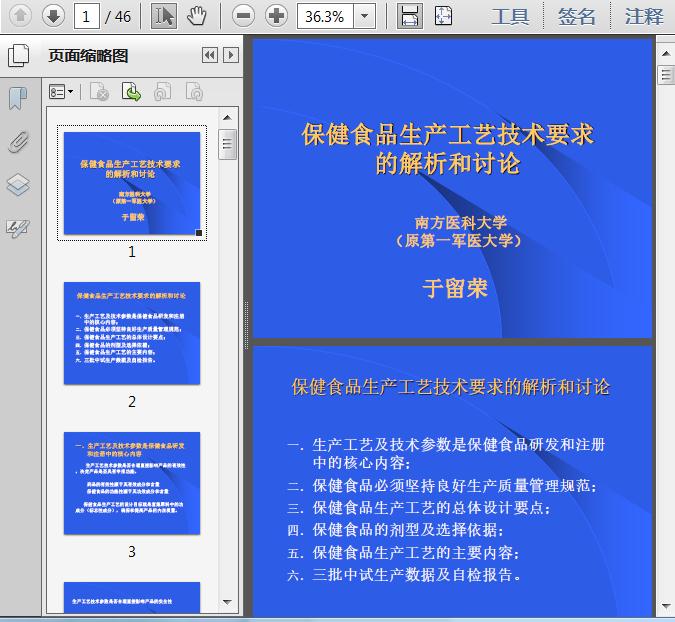Click document view scroll down arrow

(666, 606)
